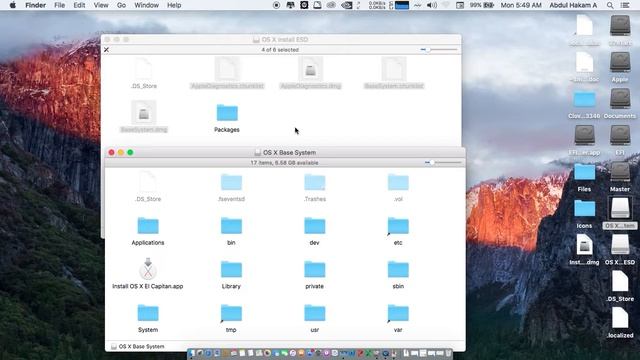Select the Documents drive on desktop
Screen dimensions: 640x360
(x=620, y=99)
